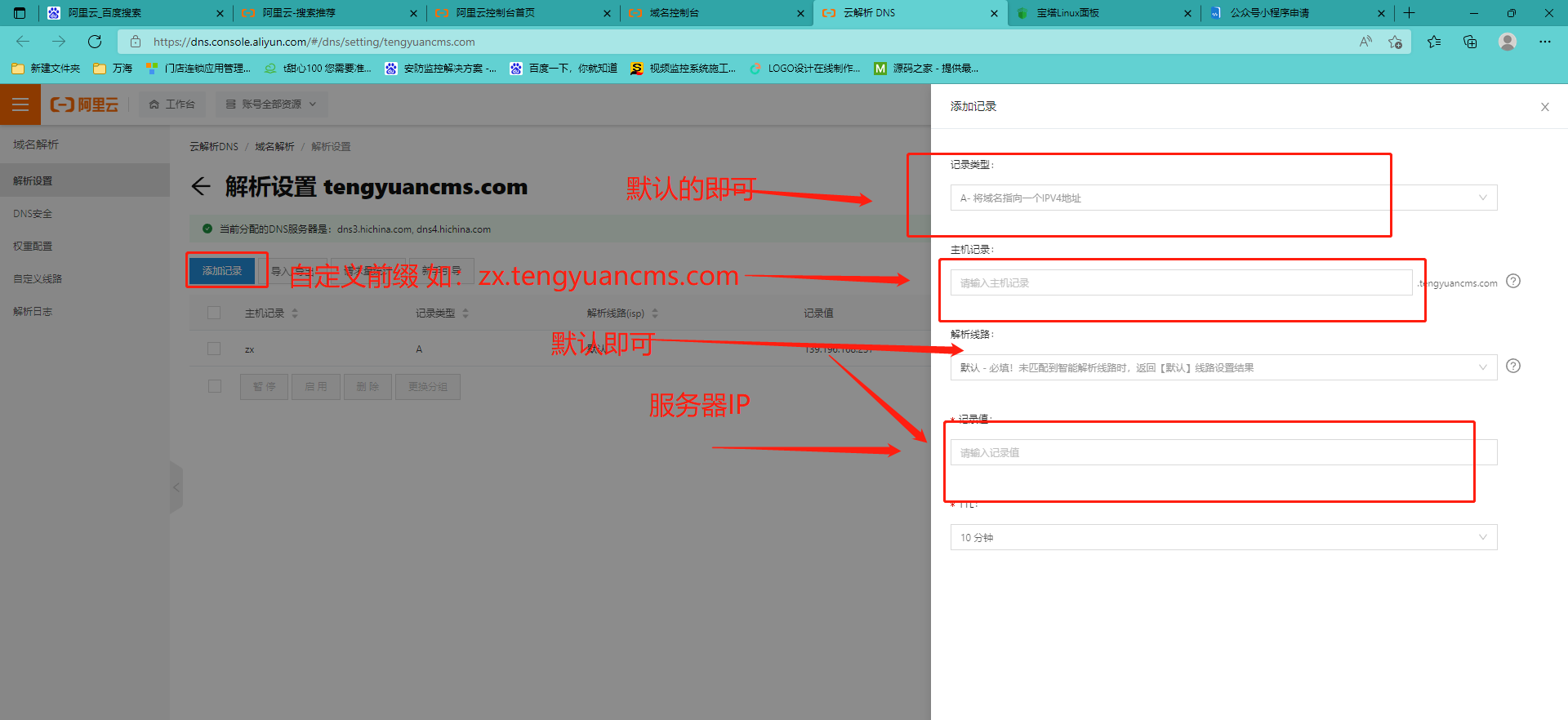Switch to 公众号小程序申请 tab
The image size is (1568, 720).
[1297, 13]
